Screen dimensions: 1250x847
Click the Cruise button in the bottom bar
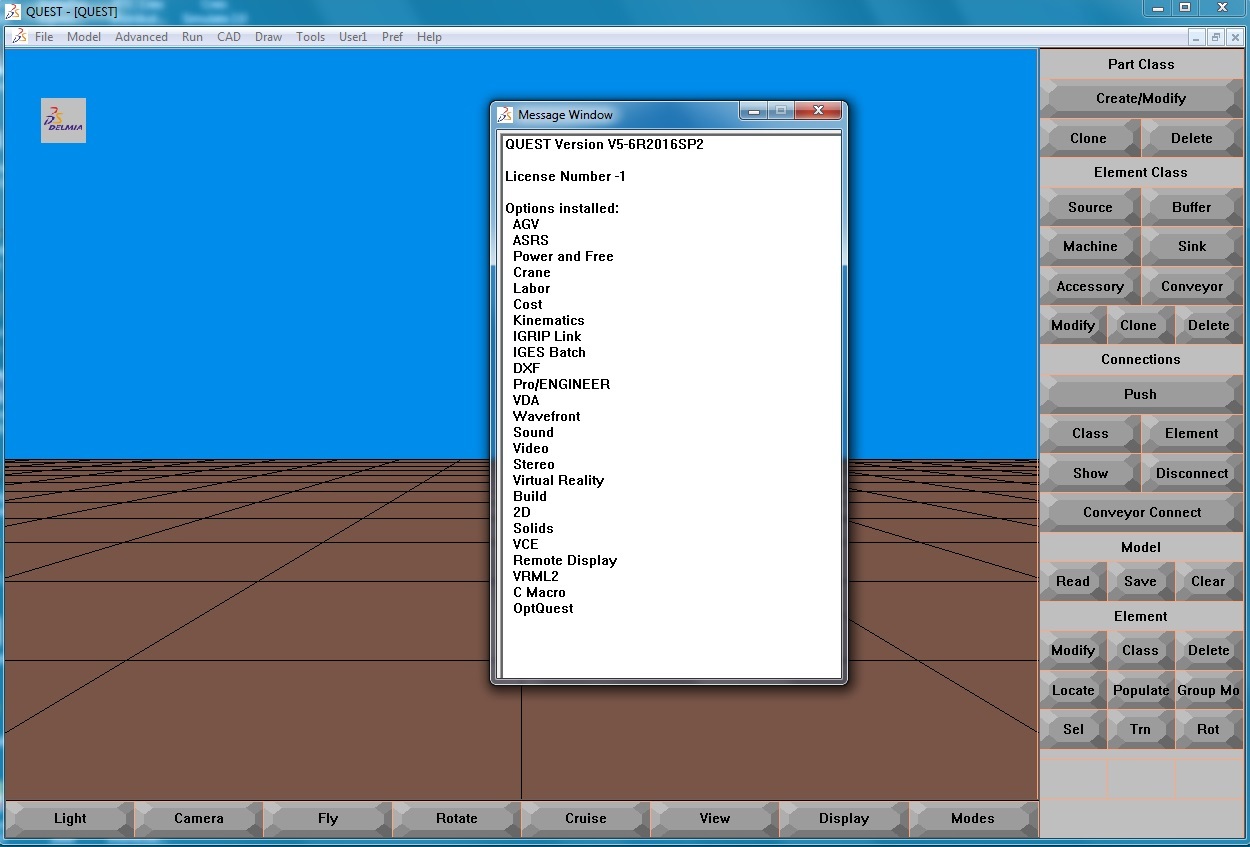click(586, 818)
